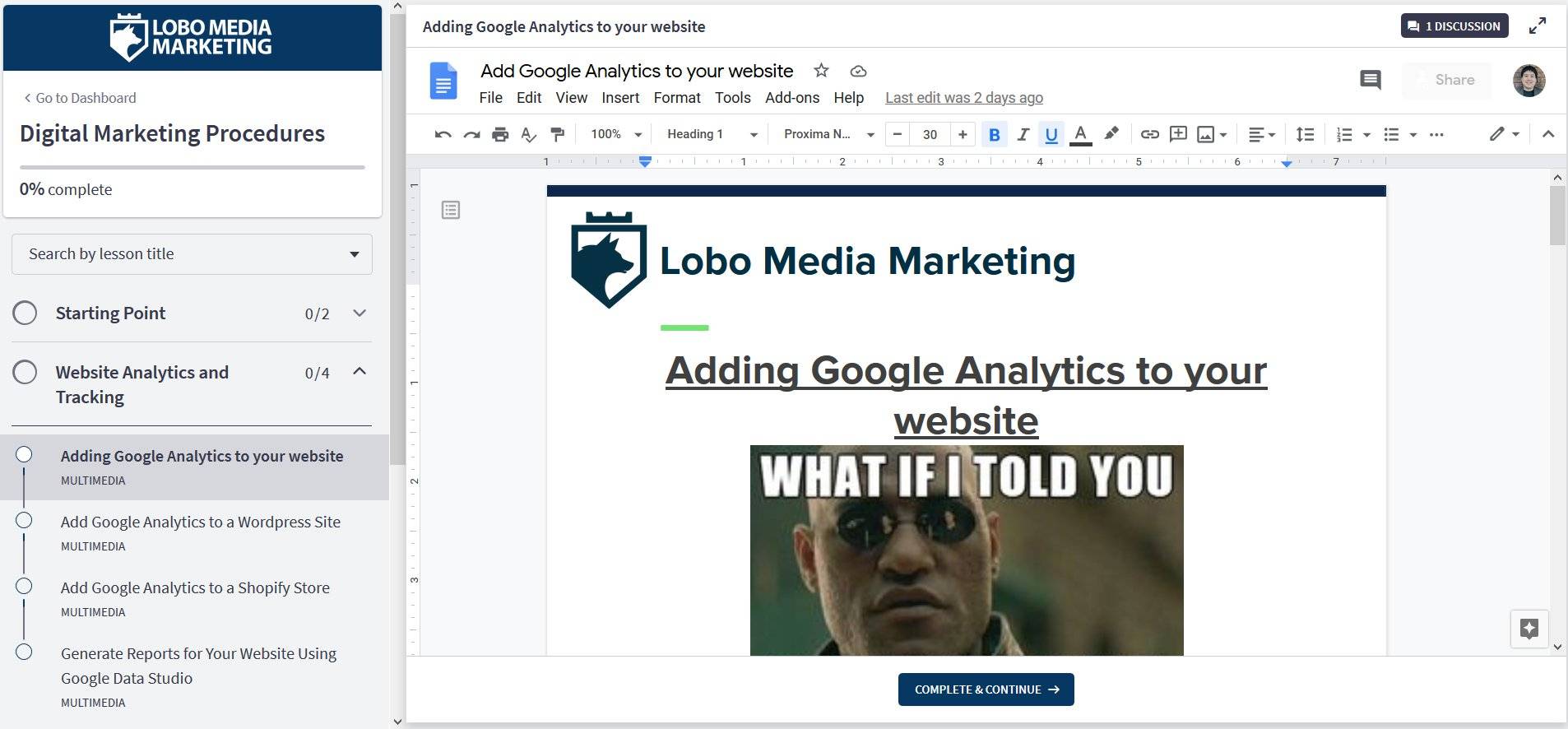Open the Insert menu
This screenshot has width=1568, height=729.
click(x=620, y=98)
